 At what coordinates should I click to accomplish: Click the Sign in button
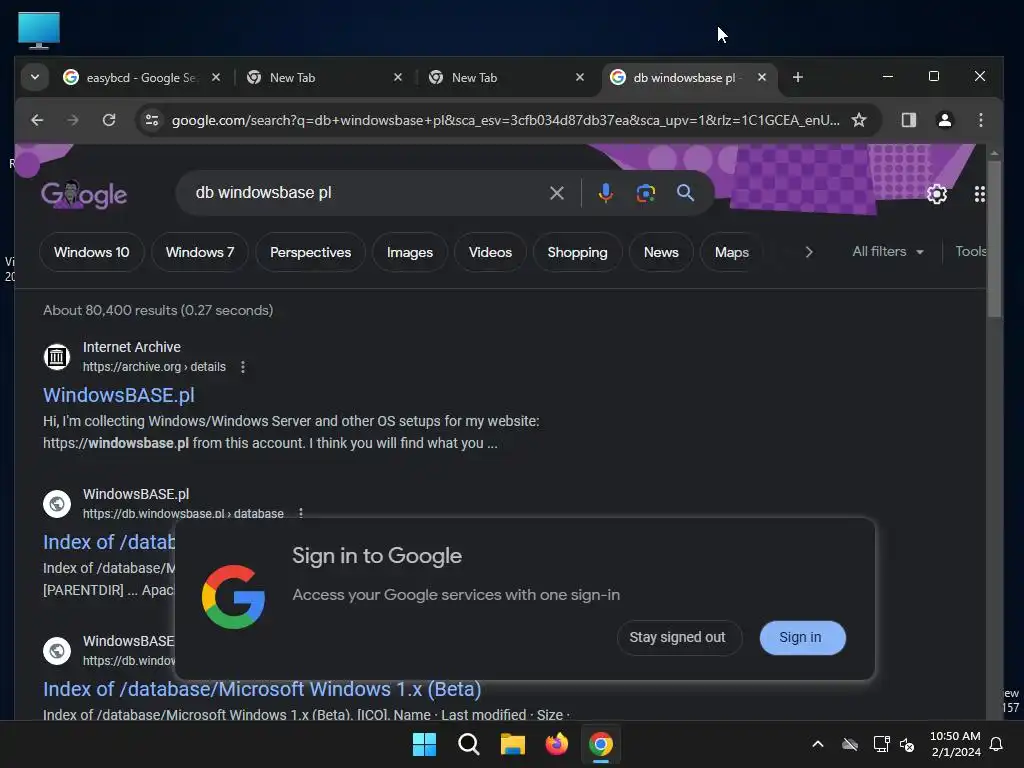coord(802,637)
